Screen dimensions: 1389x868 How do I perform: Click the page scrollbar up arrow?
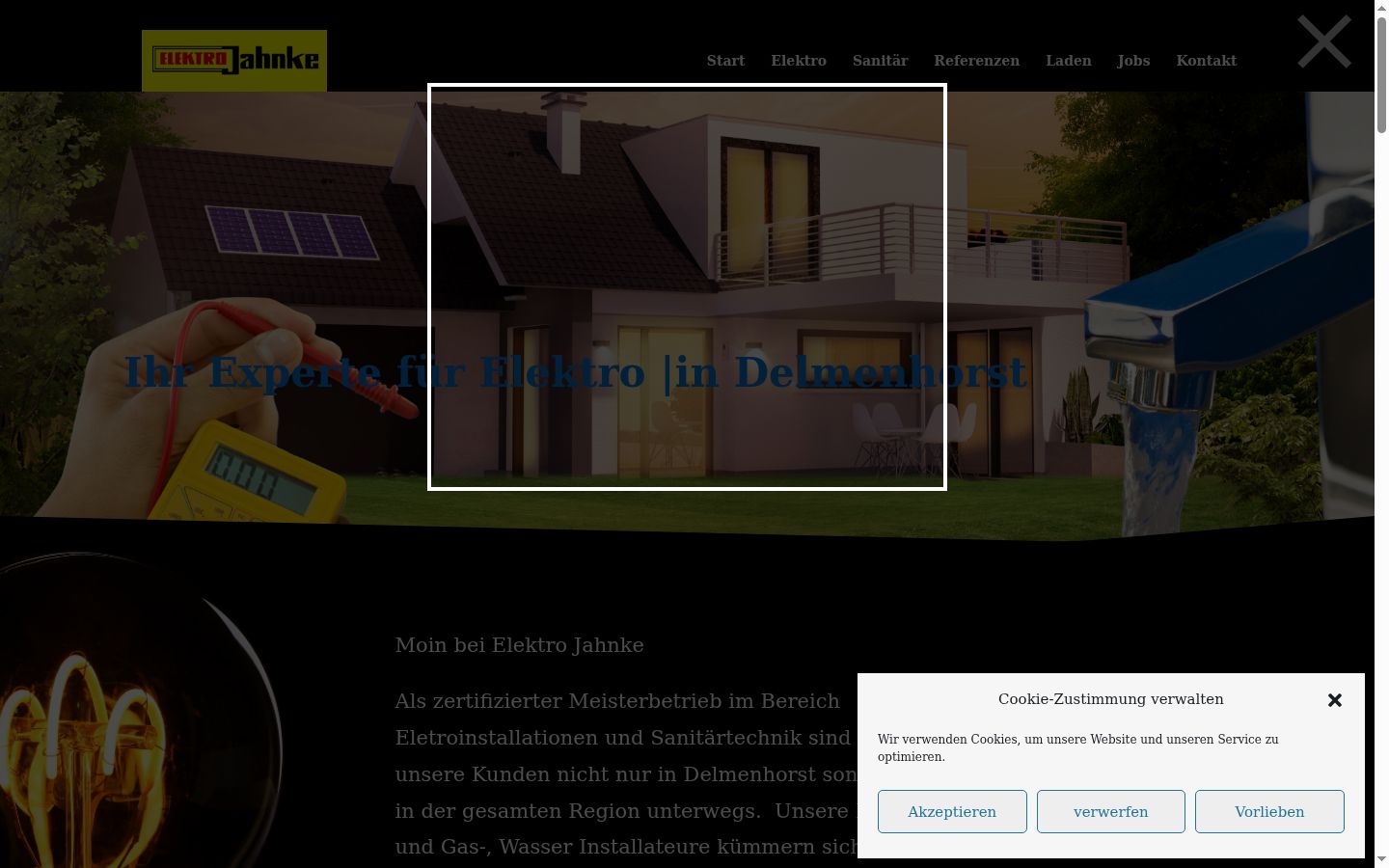pos(1381,9)
